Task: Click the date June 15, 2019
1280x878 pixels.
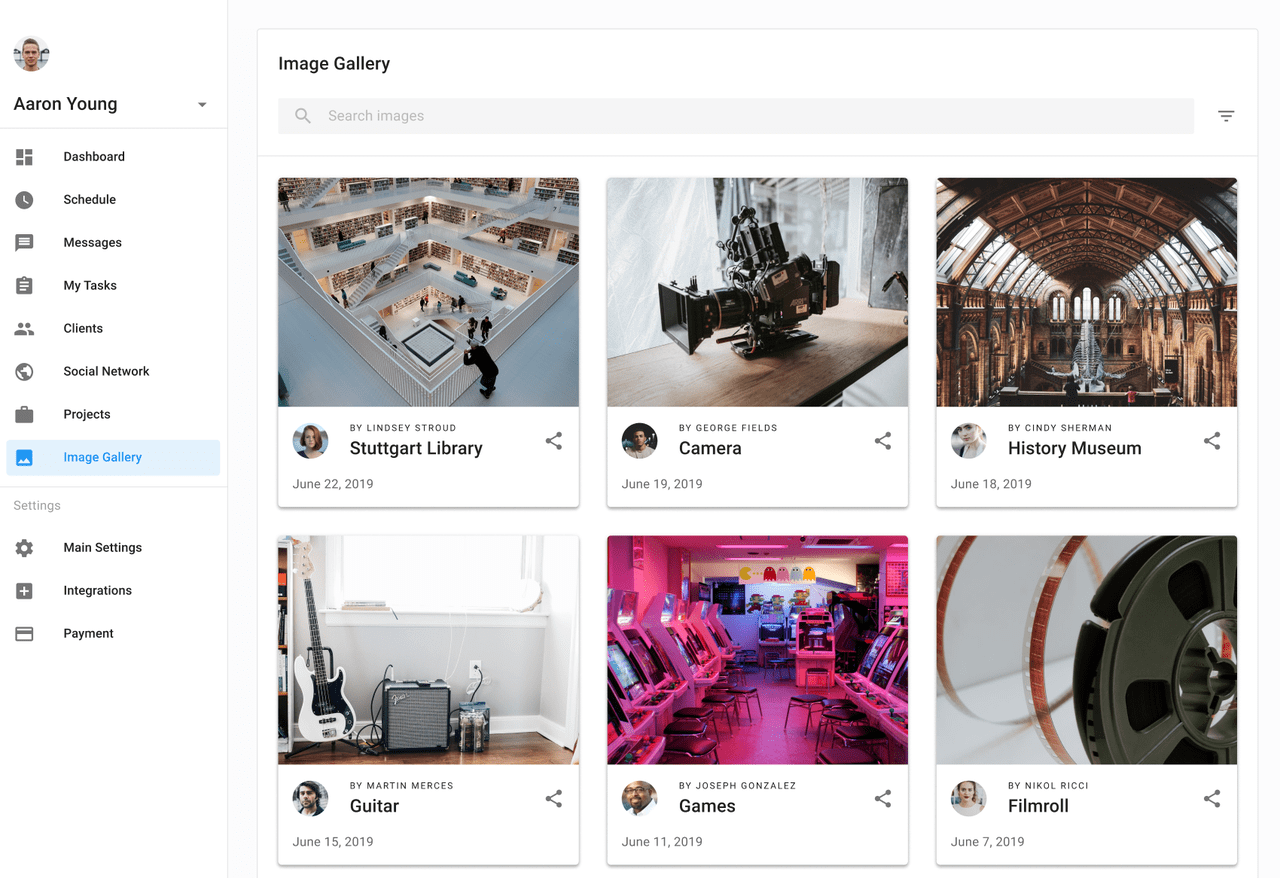Action: click(x=333, y=842)
